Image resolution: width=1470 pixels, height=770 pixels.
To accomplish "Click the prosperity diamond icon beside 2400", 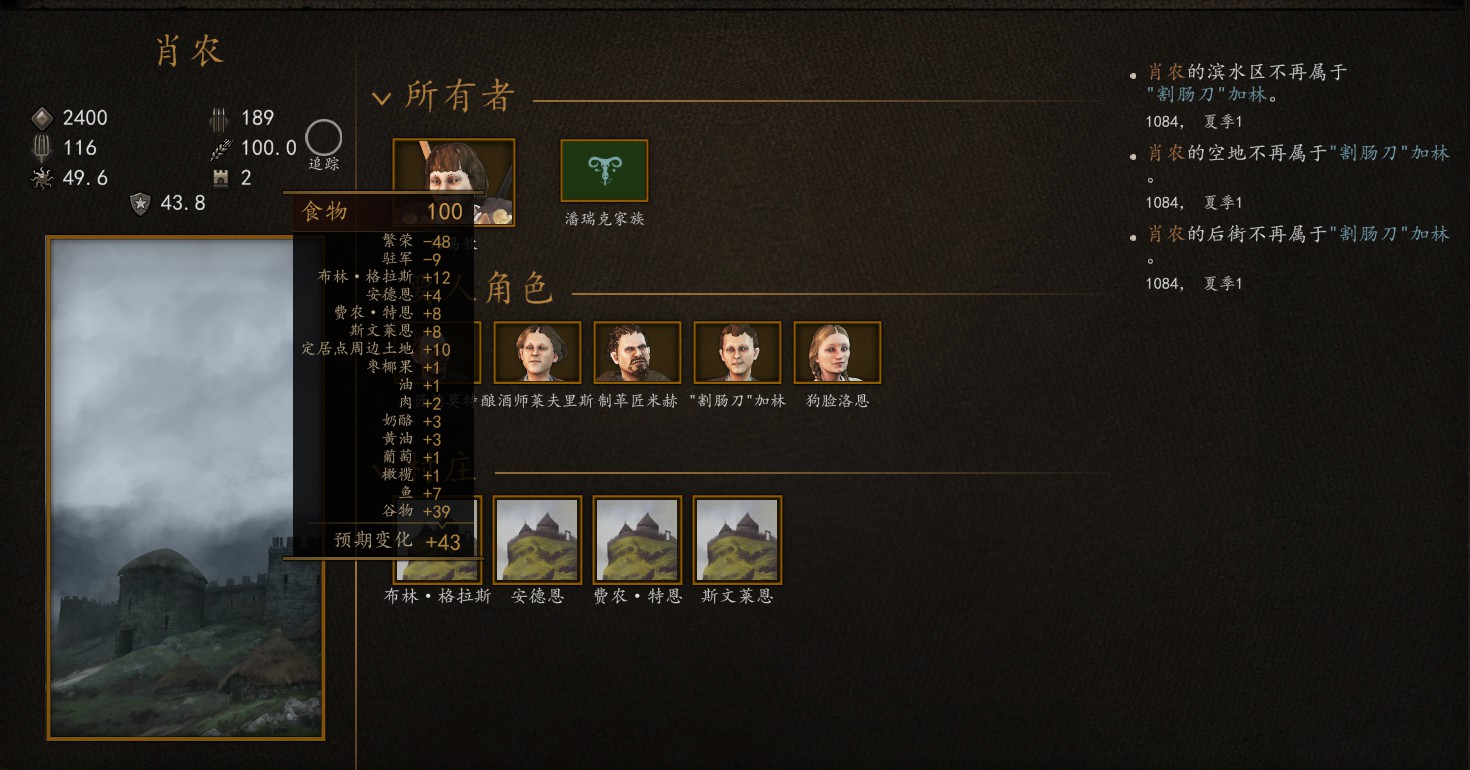I will coord(41,118).
